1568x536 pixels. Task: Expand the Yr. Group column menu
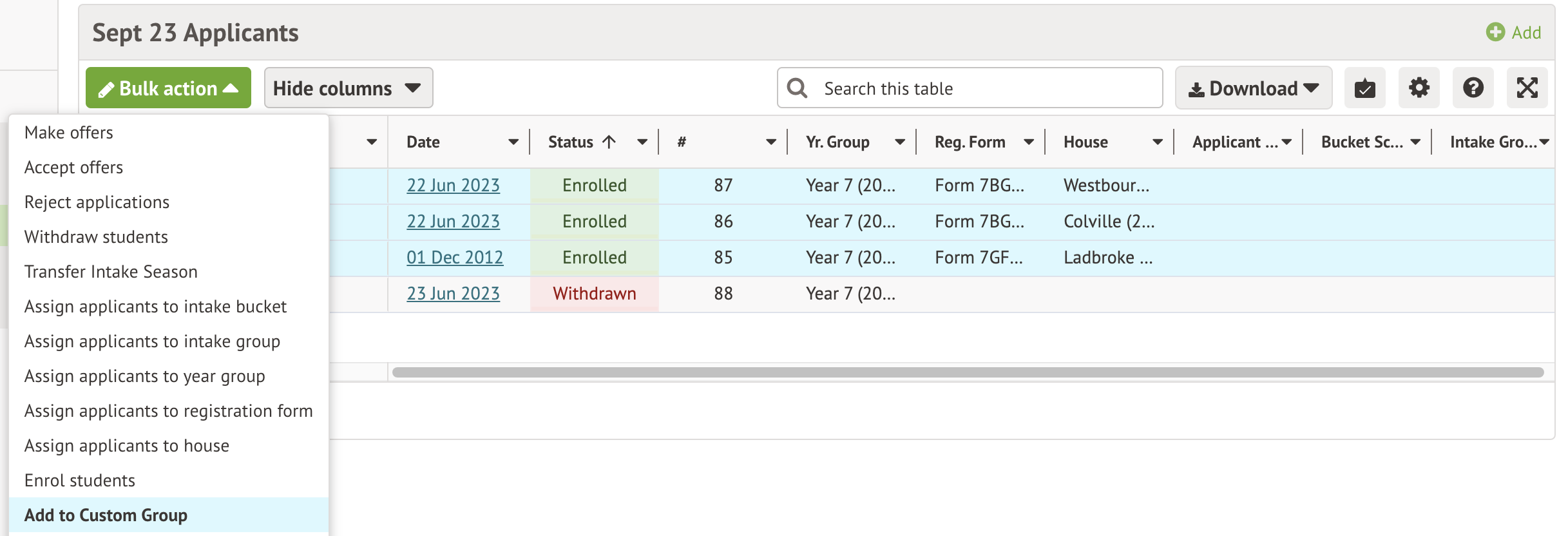[x=900, y=142]
